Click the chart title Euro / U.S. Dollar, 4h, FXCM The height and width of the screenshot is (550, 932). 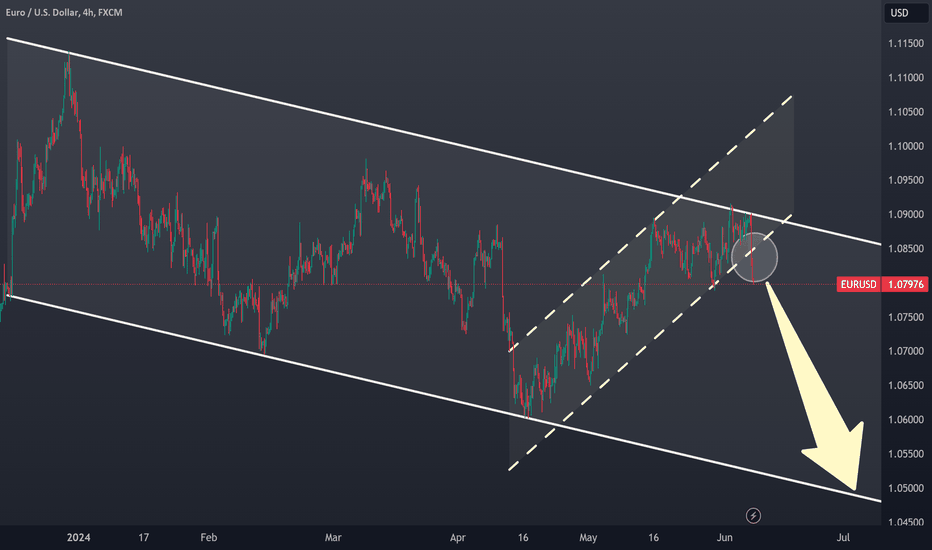coord(64,12)
